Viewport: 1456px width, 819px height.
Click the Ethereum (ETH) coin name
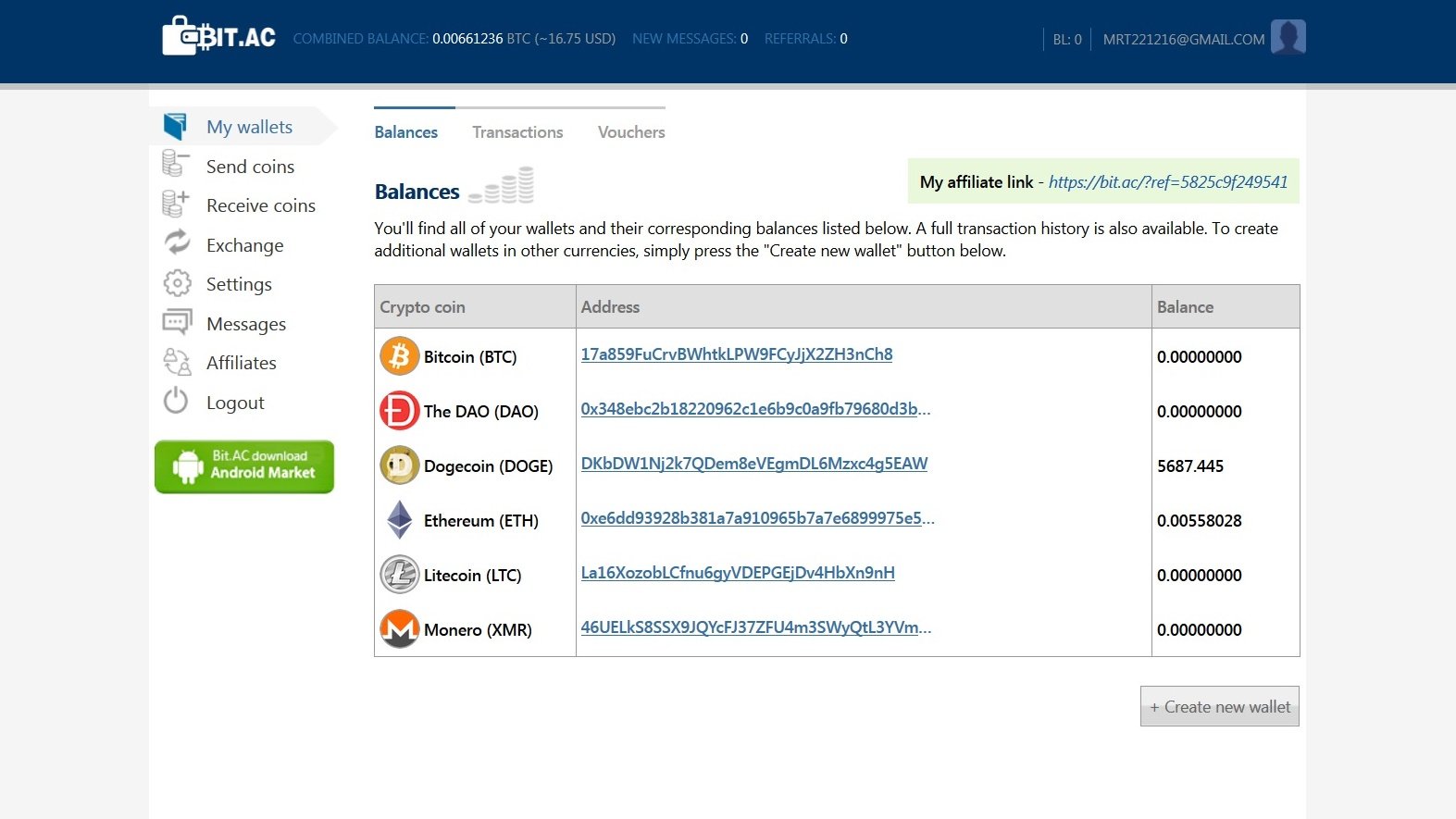(x=481, y=521)
